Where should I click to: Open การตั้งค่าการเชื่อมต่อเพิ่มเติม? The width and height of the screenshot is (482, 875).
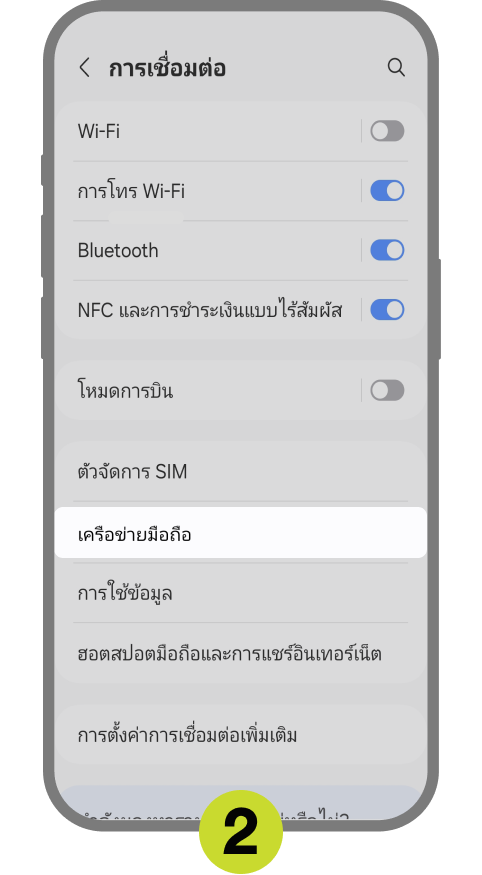240,734
